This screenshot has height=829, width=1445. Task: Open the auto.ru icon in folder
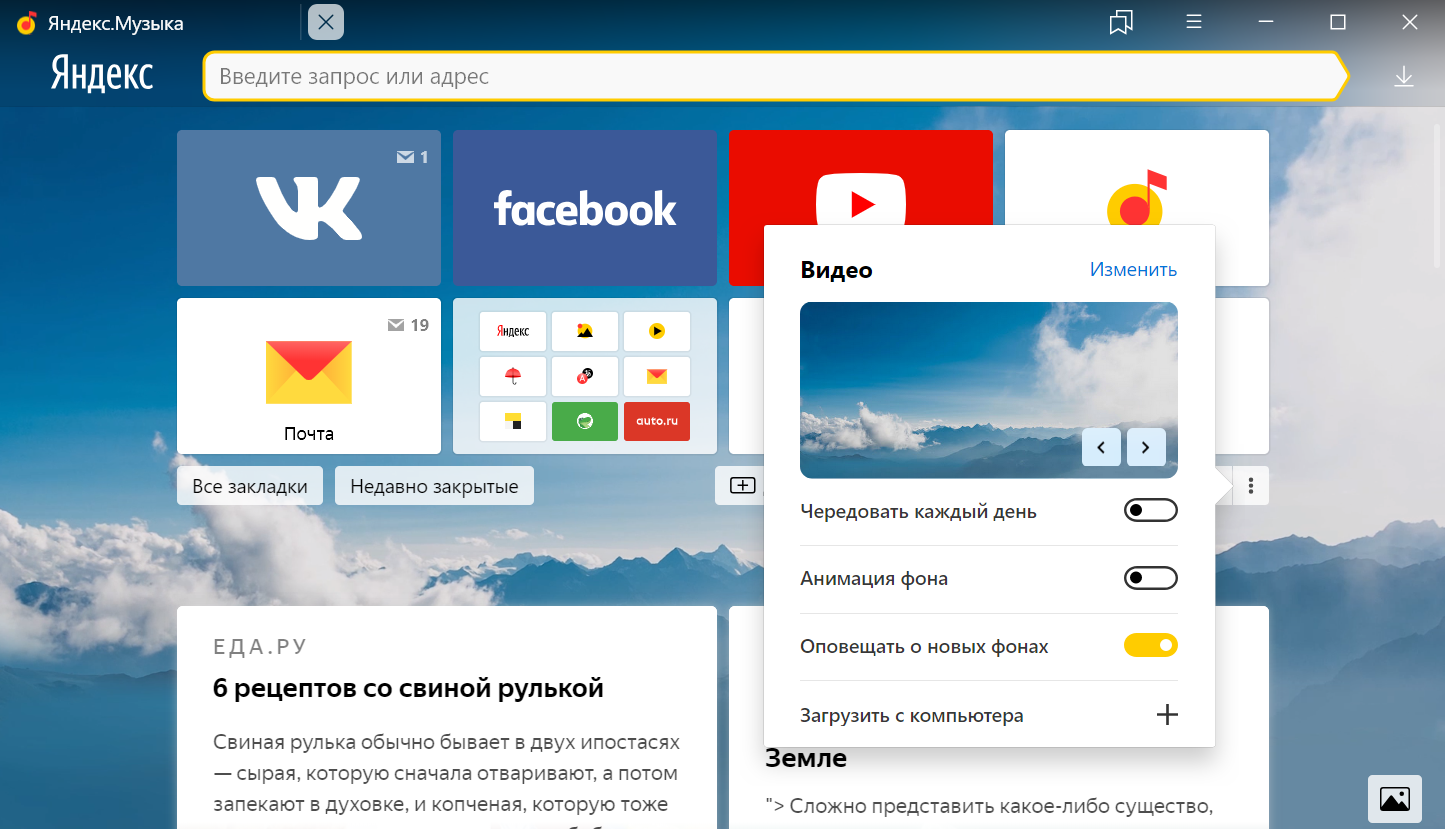(x=657, y=421)
